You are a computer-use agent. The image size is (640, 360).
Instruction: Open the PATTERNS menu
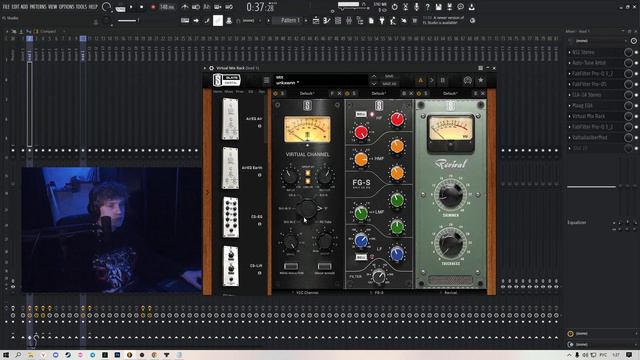(x=38, y=7)
